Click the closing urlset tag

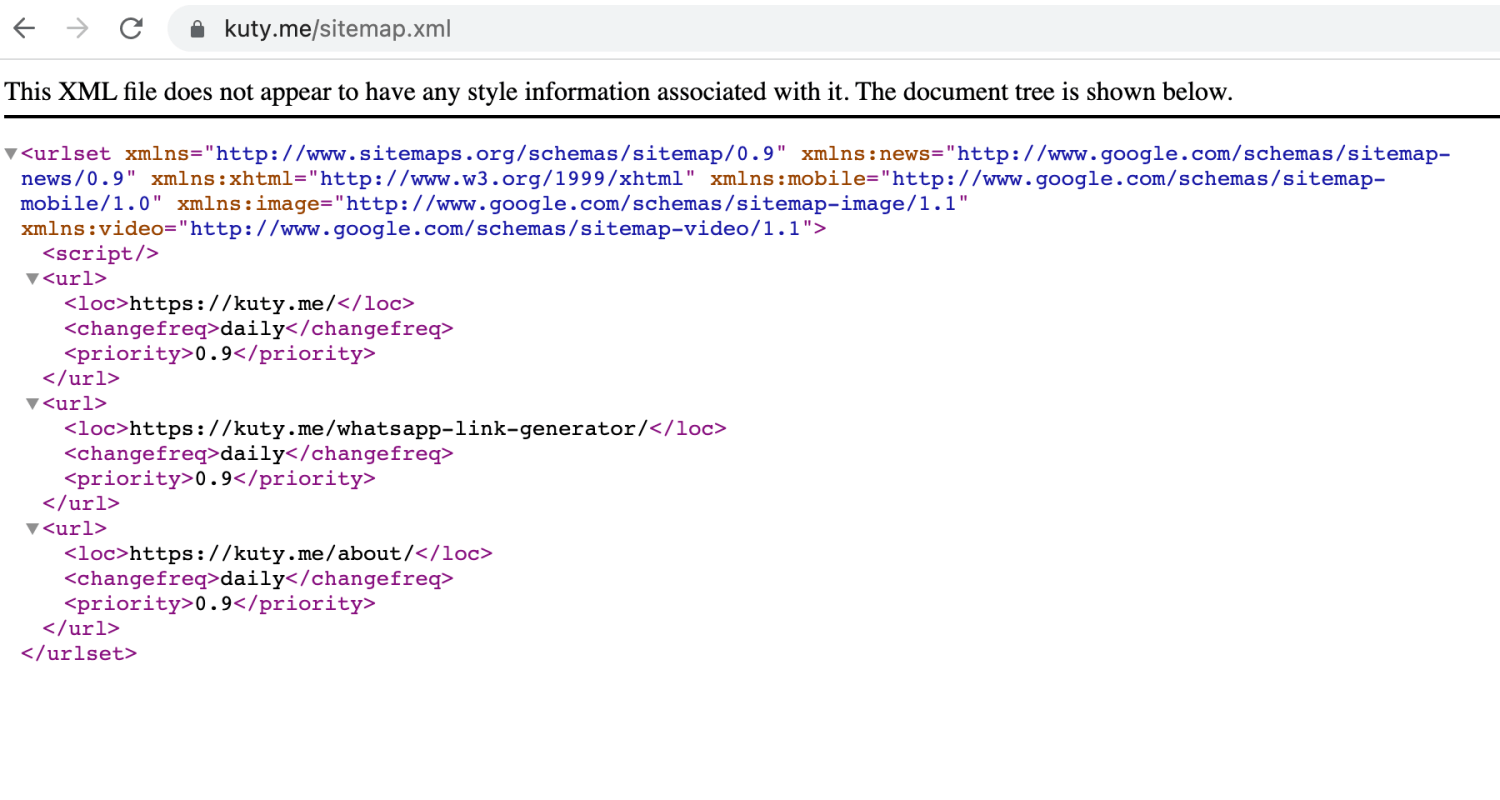(79, 654)
